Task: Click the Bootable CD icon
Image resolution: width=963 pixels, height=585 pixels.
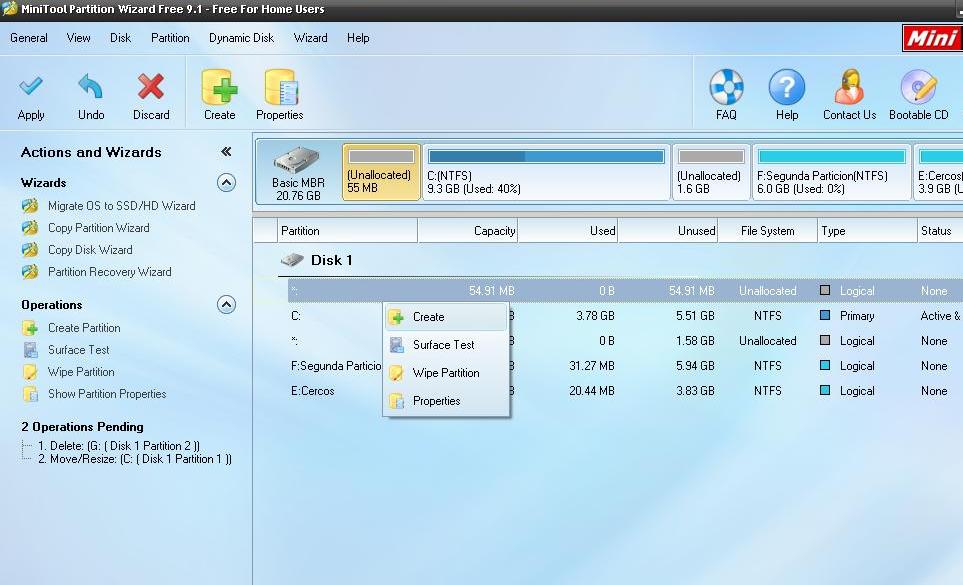Action: (x=918, y=87)
